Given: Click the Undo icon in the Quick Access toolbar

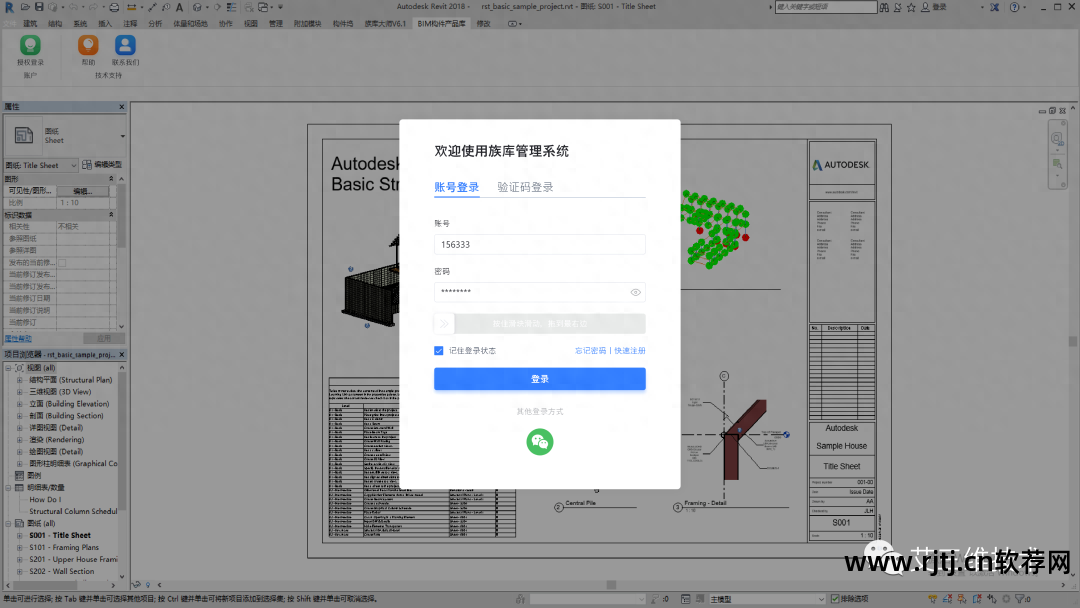Looking at the screenshot, I should [71, 8].
